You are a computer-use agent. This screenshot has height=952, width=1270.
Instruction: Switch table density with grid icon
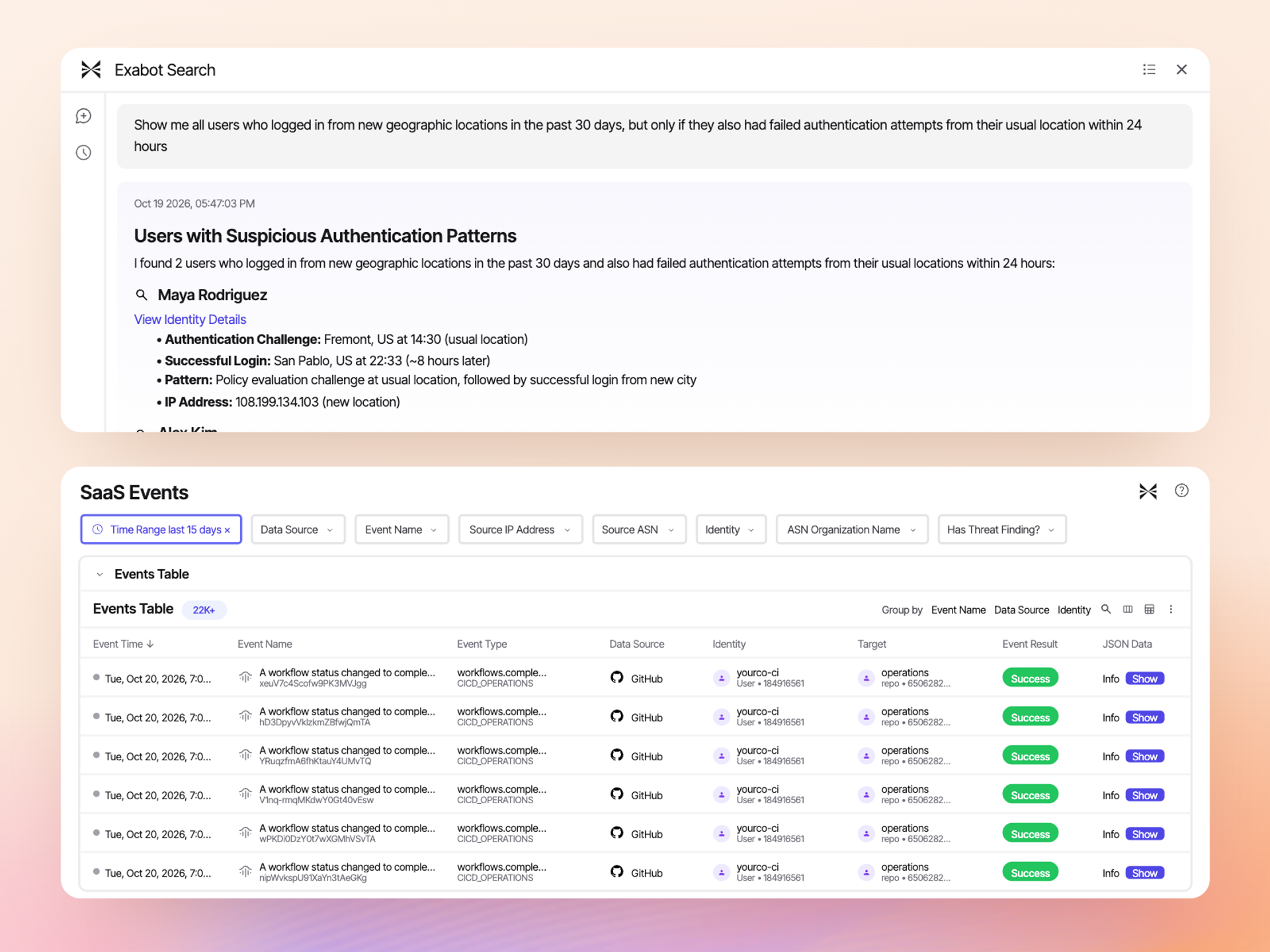[x=1149, y=609]
